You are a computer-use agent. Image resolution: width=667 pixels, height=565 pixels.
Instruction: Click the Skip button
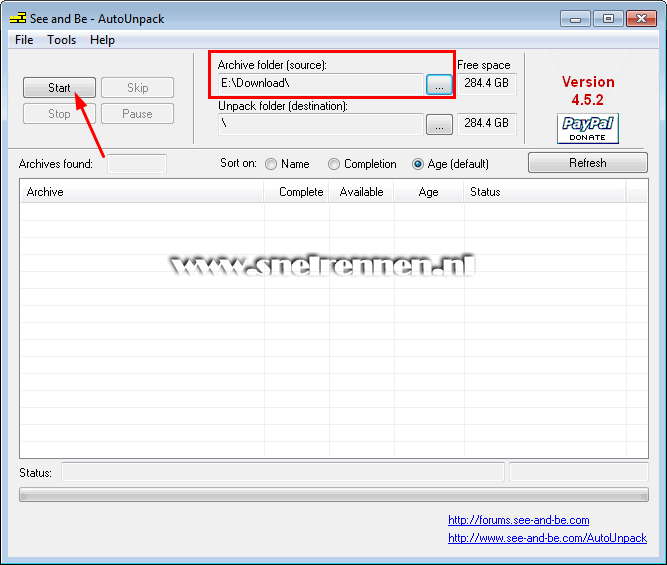click(137, 88)
